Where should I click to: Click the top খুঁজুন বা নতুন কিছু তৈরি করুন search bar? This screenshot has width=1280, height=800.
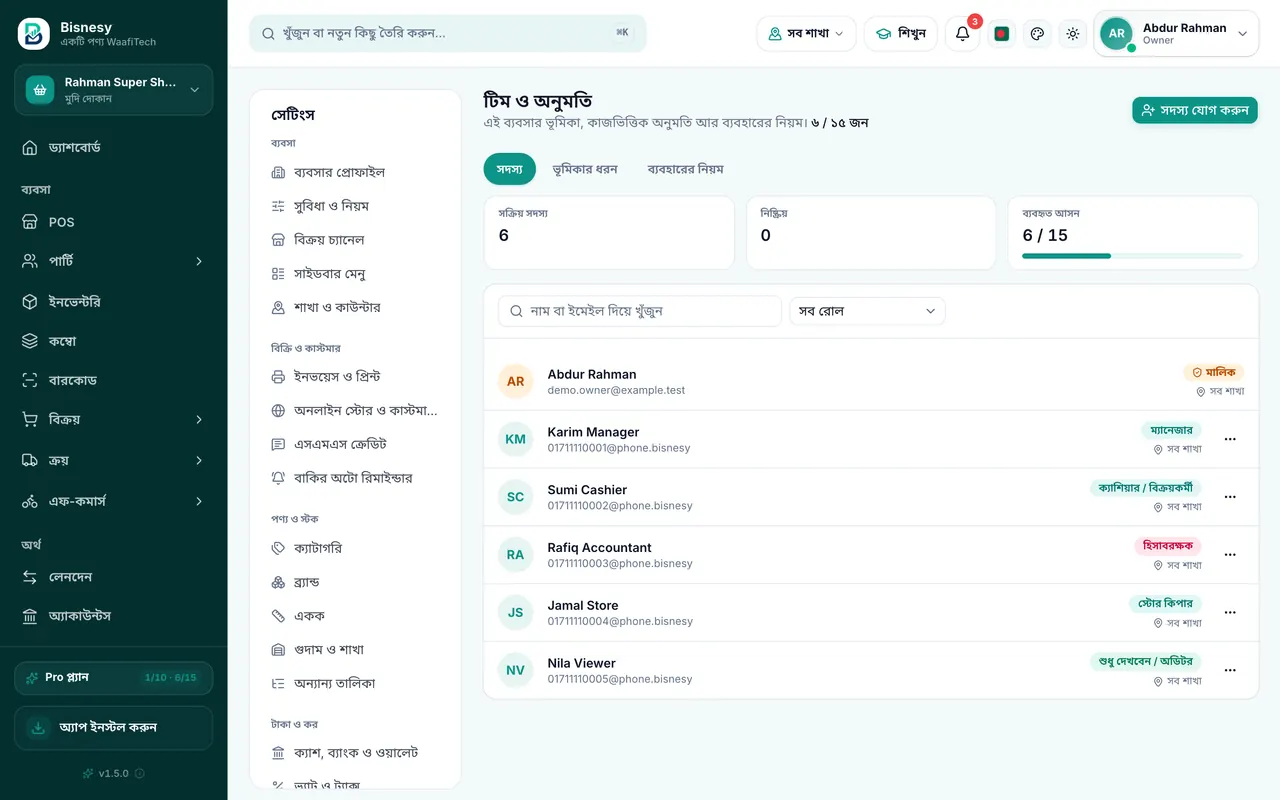(x=448, y=33)
